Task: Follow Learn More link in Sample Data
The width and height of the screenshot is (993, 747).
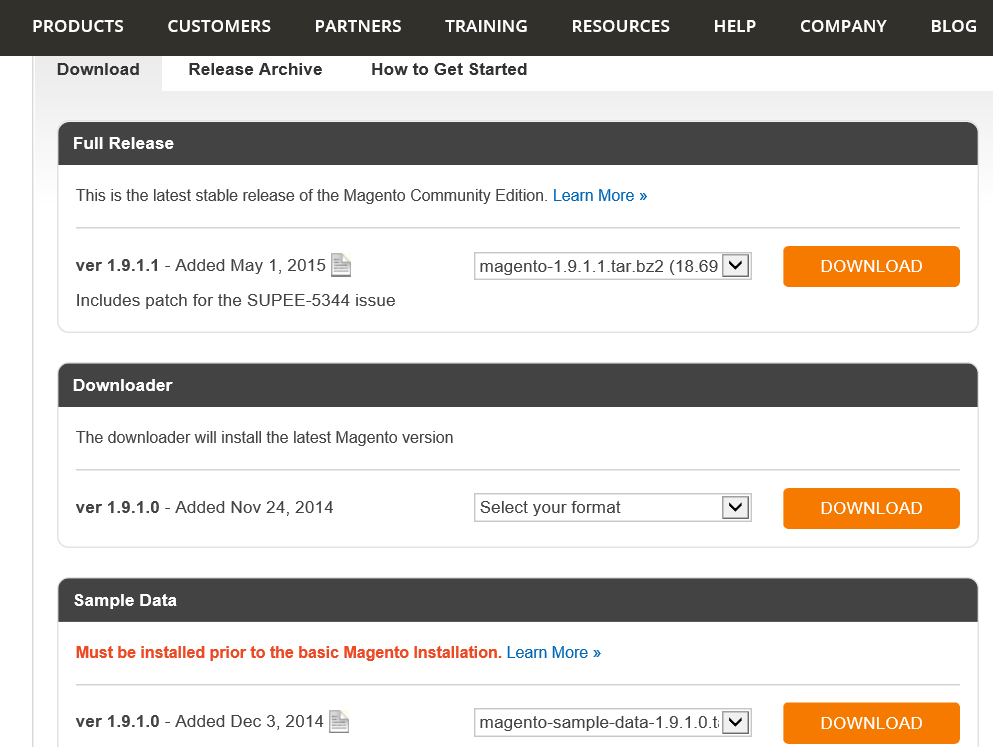Action: (x=553, y=653)
